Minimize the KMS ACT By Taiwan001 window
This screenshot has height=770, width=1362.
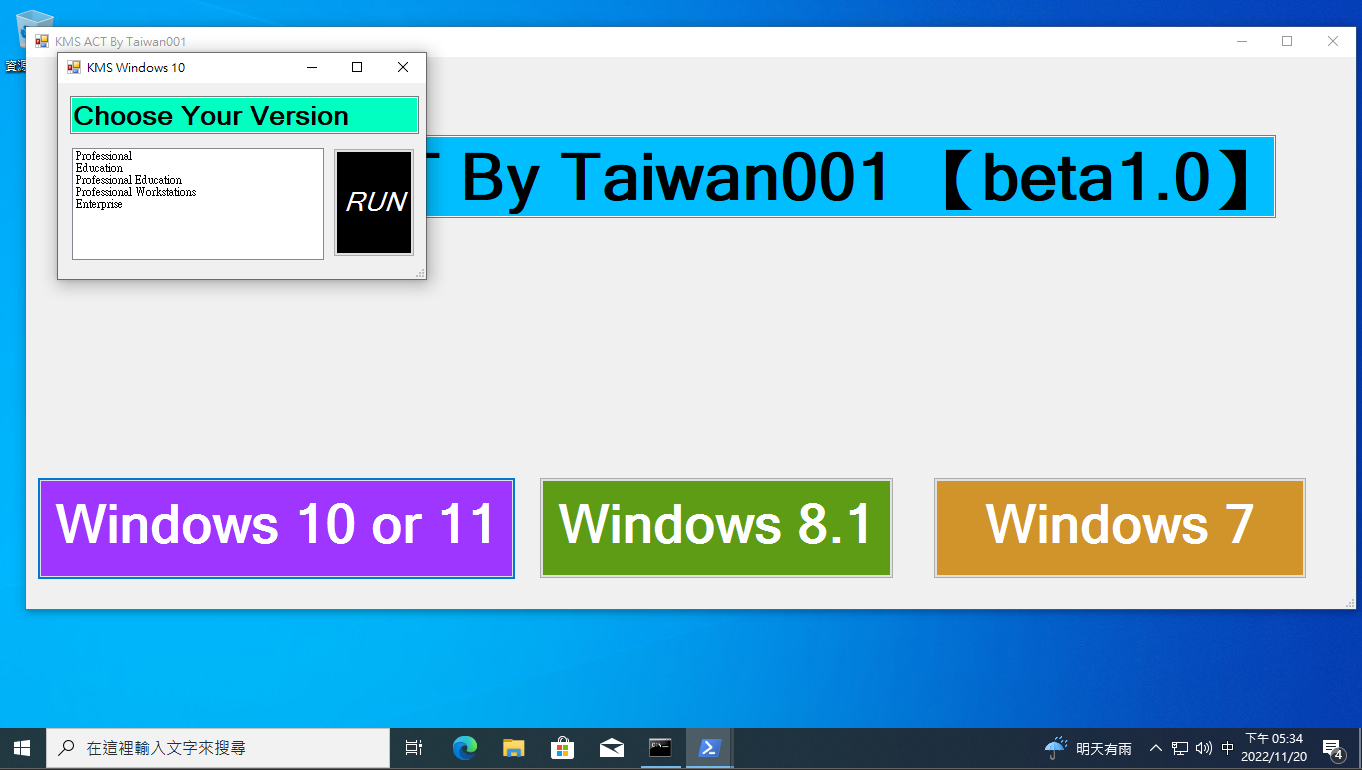(1242, 41)
